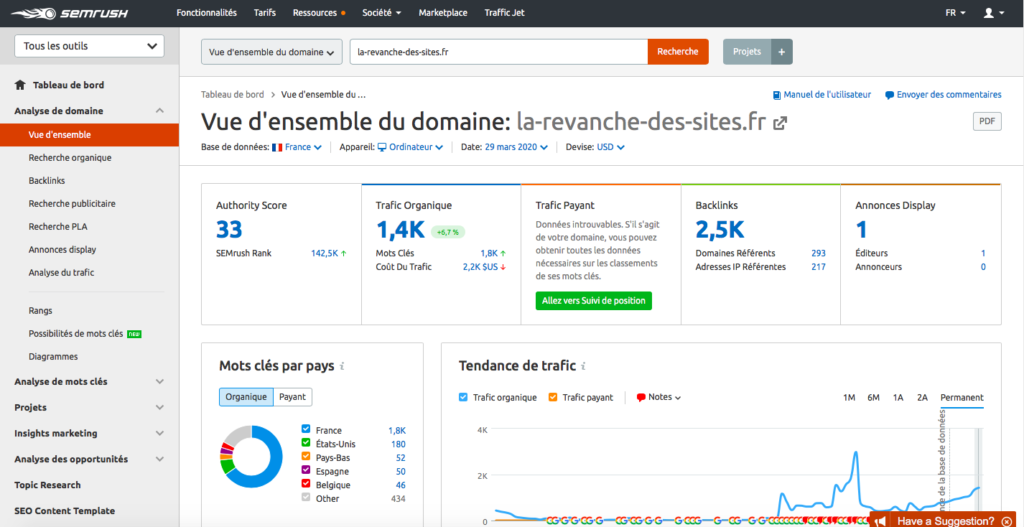This screenshot has height=527, width=1024.
Task: Open the Date 29 mars 2020 dropdown
Action: [x=515, y=148]
